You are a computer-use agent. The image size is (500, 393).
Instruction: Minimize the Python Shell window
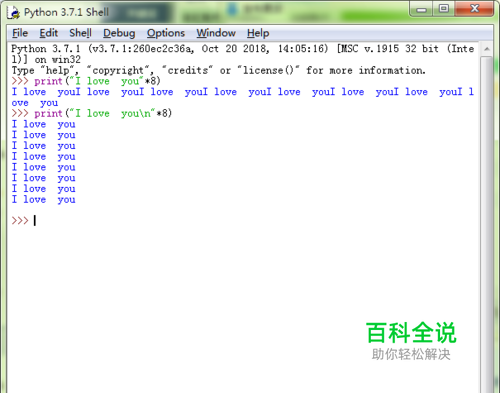[x=421, y=9]
